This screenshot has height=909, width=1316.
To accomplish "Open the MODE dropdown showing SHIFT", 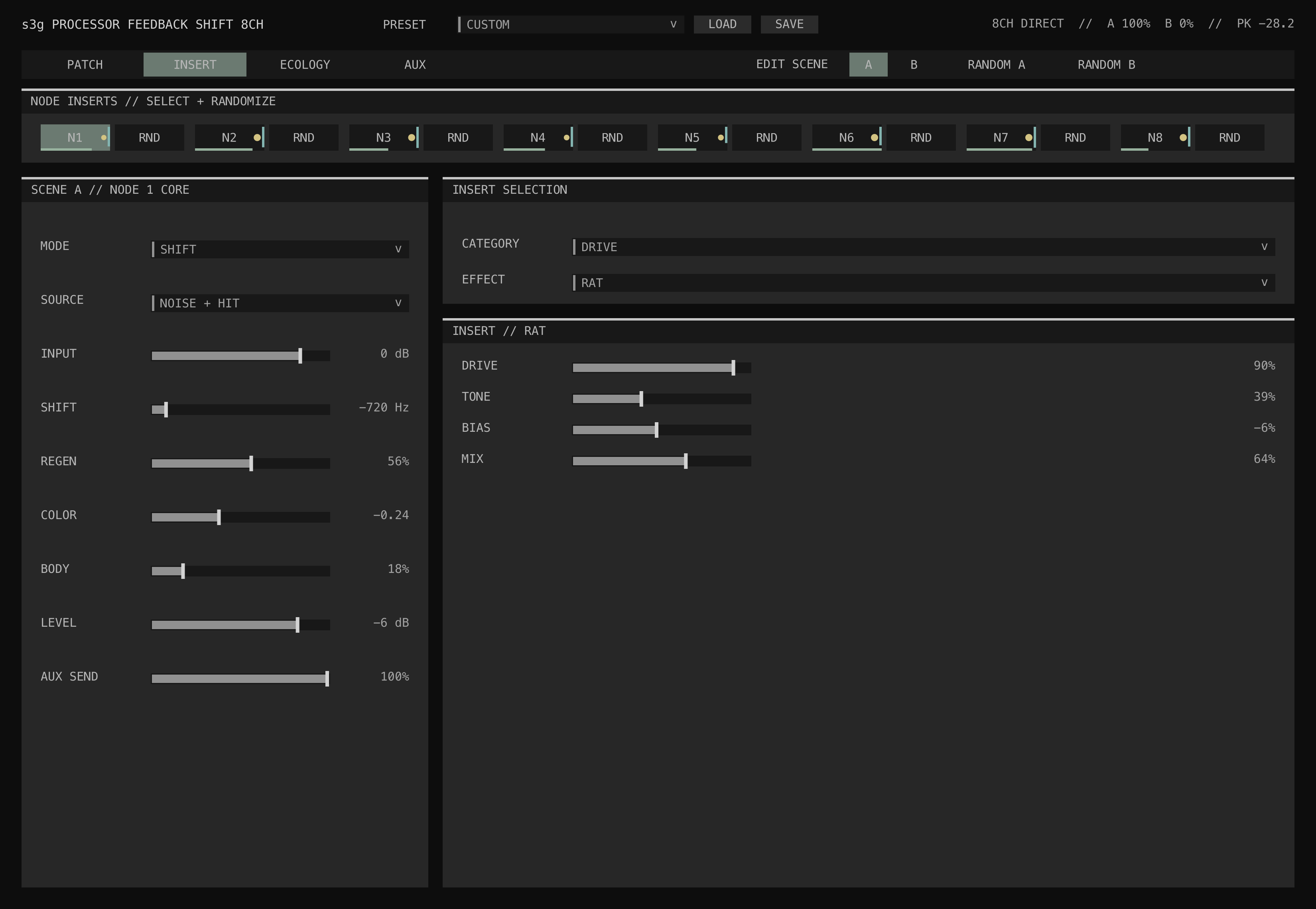I will [280, 249].
